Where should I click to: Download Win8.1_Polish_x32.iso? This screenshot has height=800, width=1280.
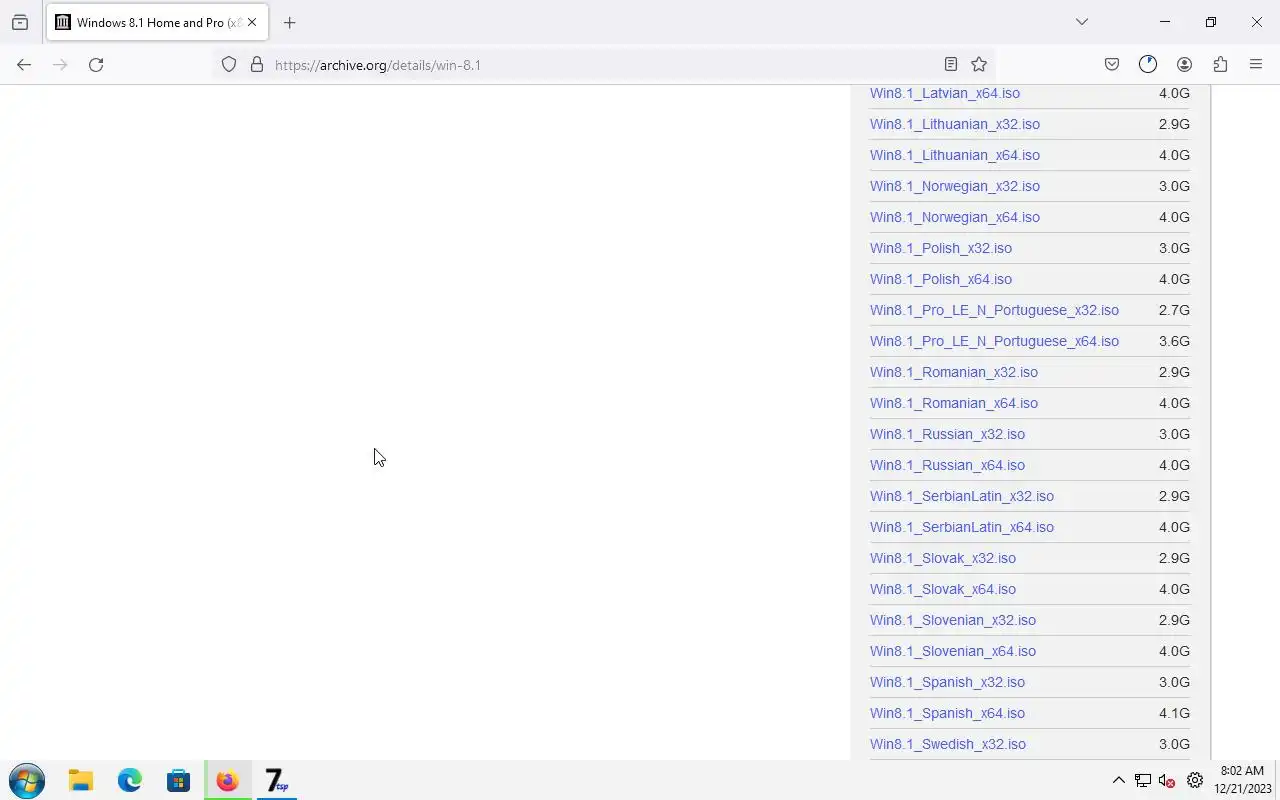coord(941,248)
